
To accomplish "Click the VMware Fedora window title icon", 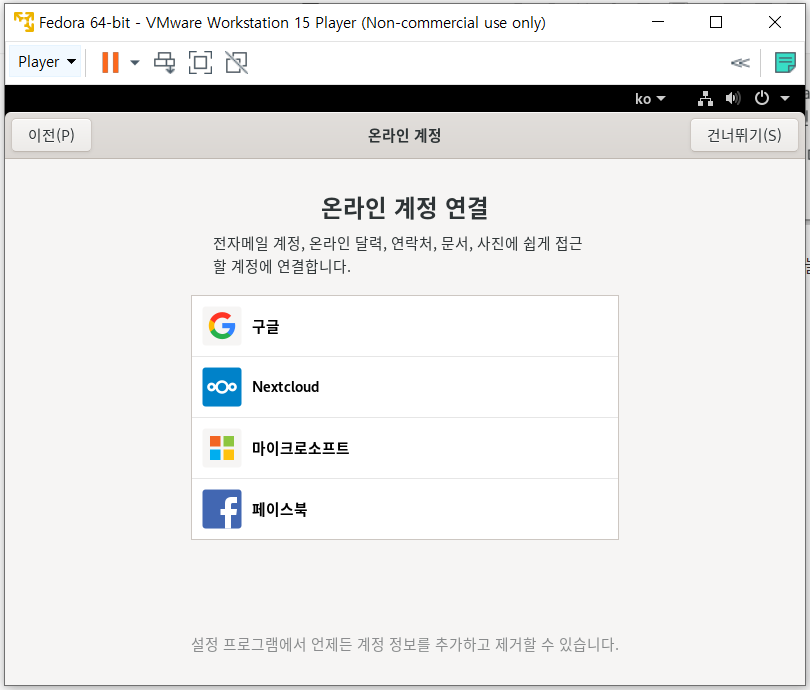I will pyautogui.click(x=24, y=22).
